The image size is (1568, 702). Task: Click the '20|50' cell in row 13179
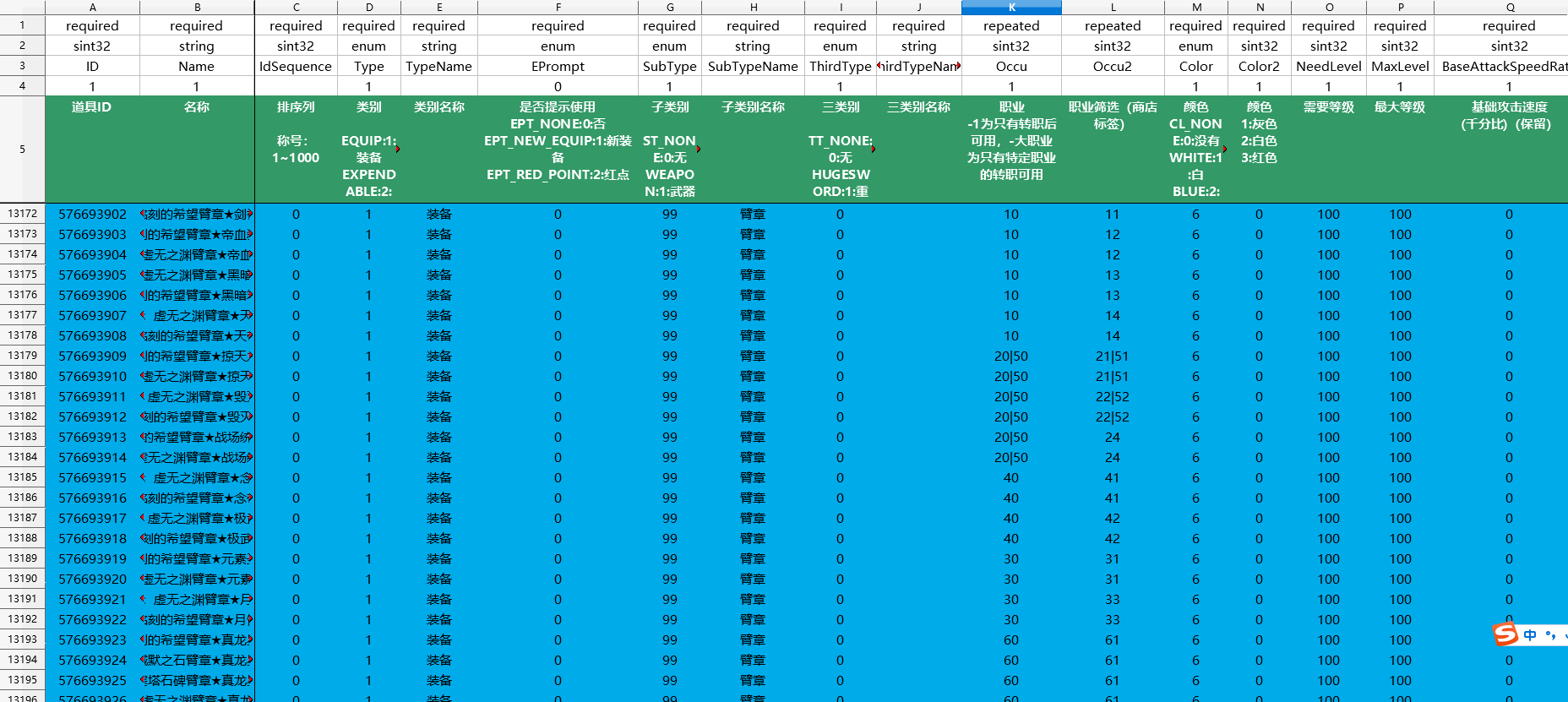click(1011, 356)
